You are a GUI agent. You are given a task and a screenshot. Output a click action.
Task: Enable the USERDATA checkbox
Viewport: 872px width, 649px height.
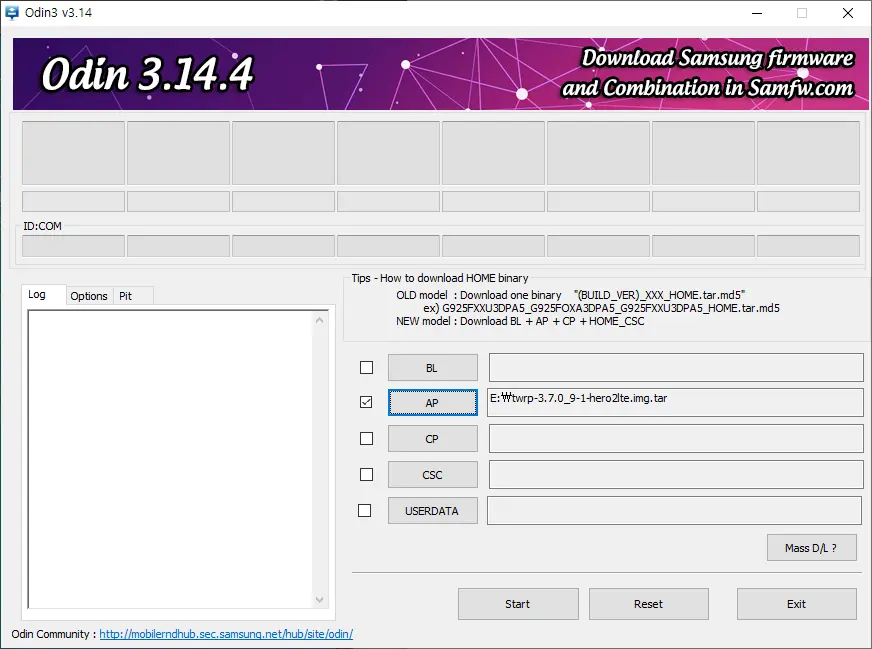(364, 511)
